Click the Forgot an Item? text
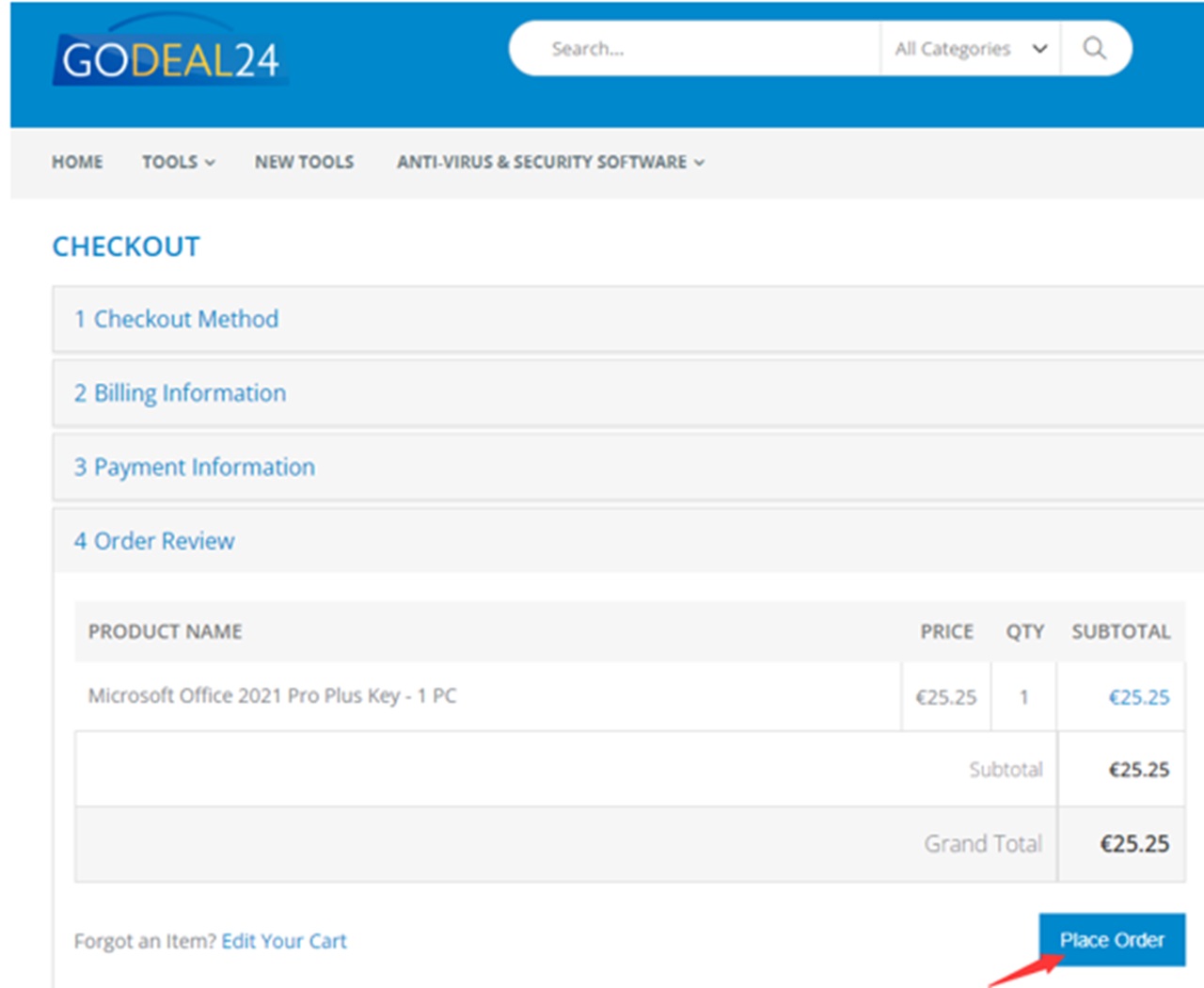The height and width of the screenshot is (988, 1204). (x=145, y=941)
